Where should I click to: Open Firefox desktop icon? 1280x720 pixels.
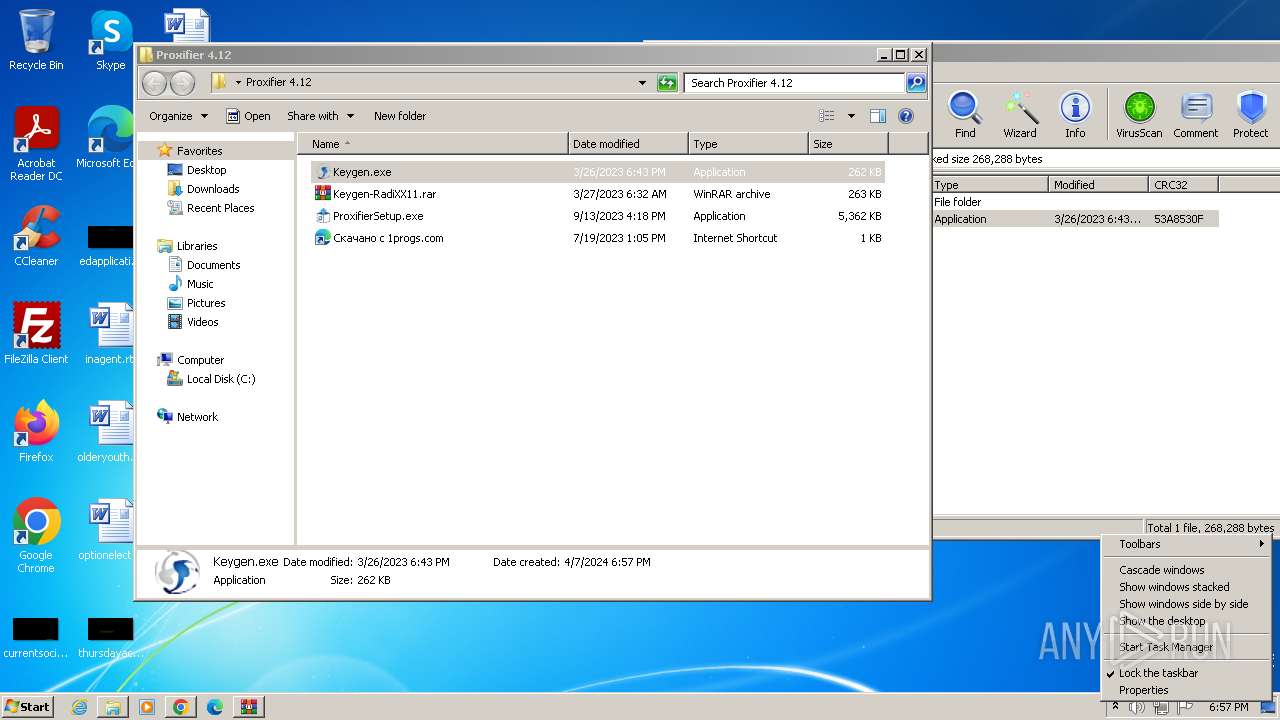click(36, 431)
